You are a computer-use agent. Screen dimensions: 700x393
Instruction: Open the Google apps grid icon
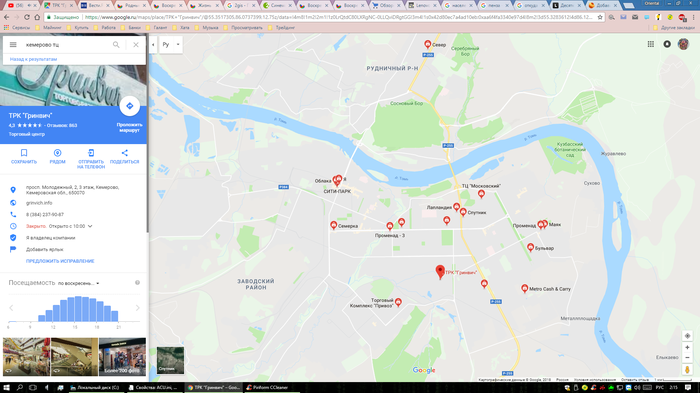(651, 44)
